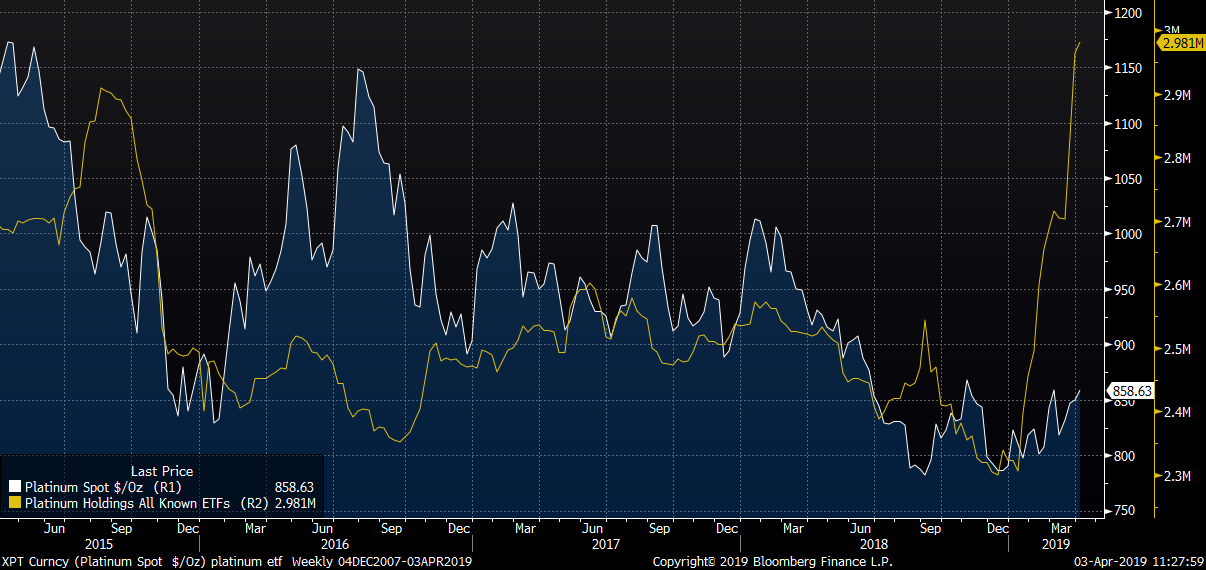Click the 2.9M holdings axis label
Screen dimensions: 1206x570
[x=1179, y=95]
